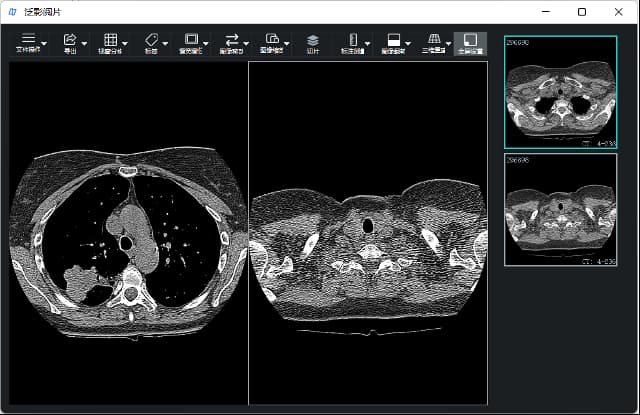640x415 pixels.
Task: Select the stacked layers slice icon
Action: pos(312,40)
